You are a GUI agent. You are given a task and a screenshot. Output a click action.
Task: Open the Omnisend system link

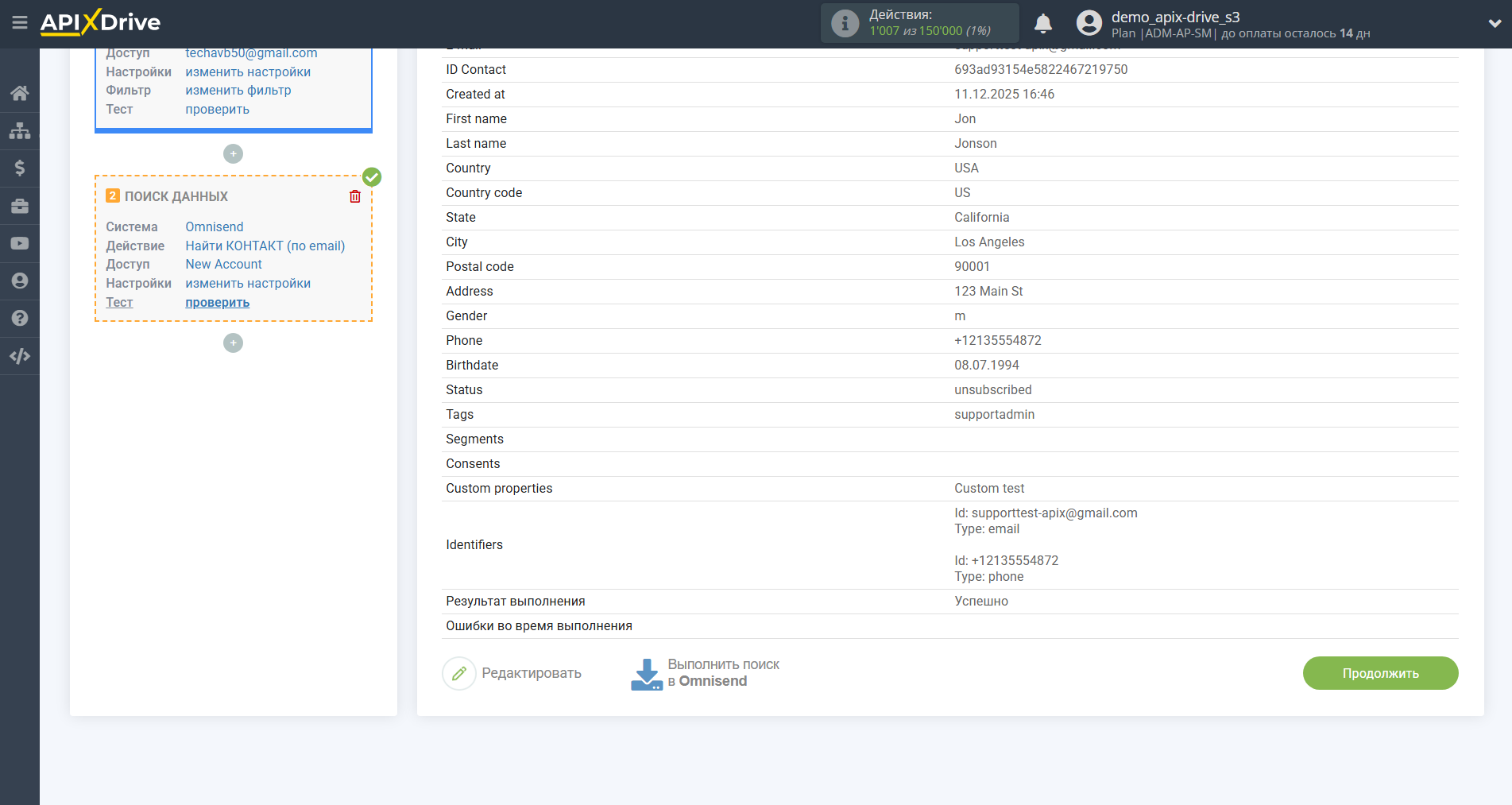tap(215, 226)
